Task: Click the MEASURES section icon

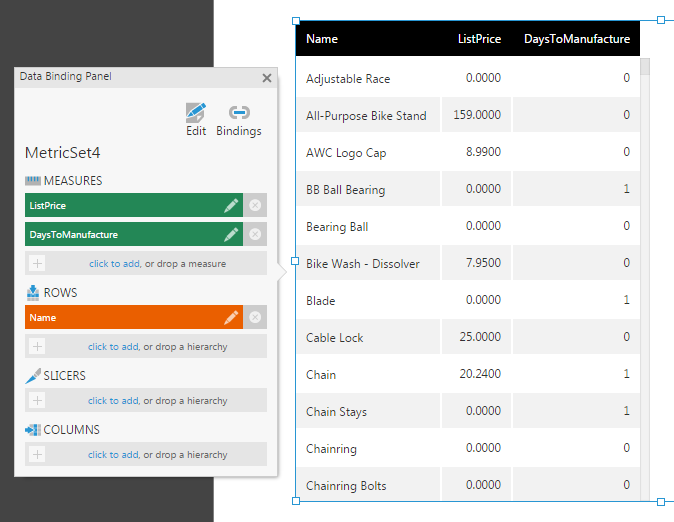Action: pyautogui.click(x=33, y=181)
